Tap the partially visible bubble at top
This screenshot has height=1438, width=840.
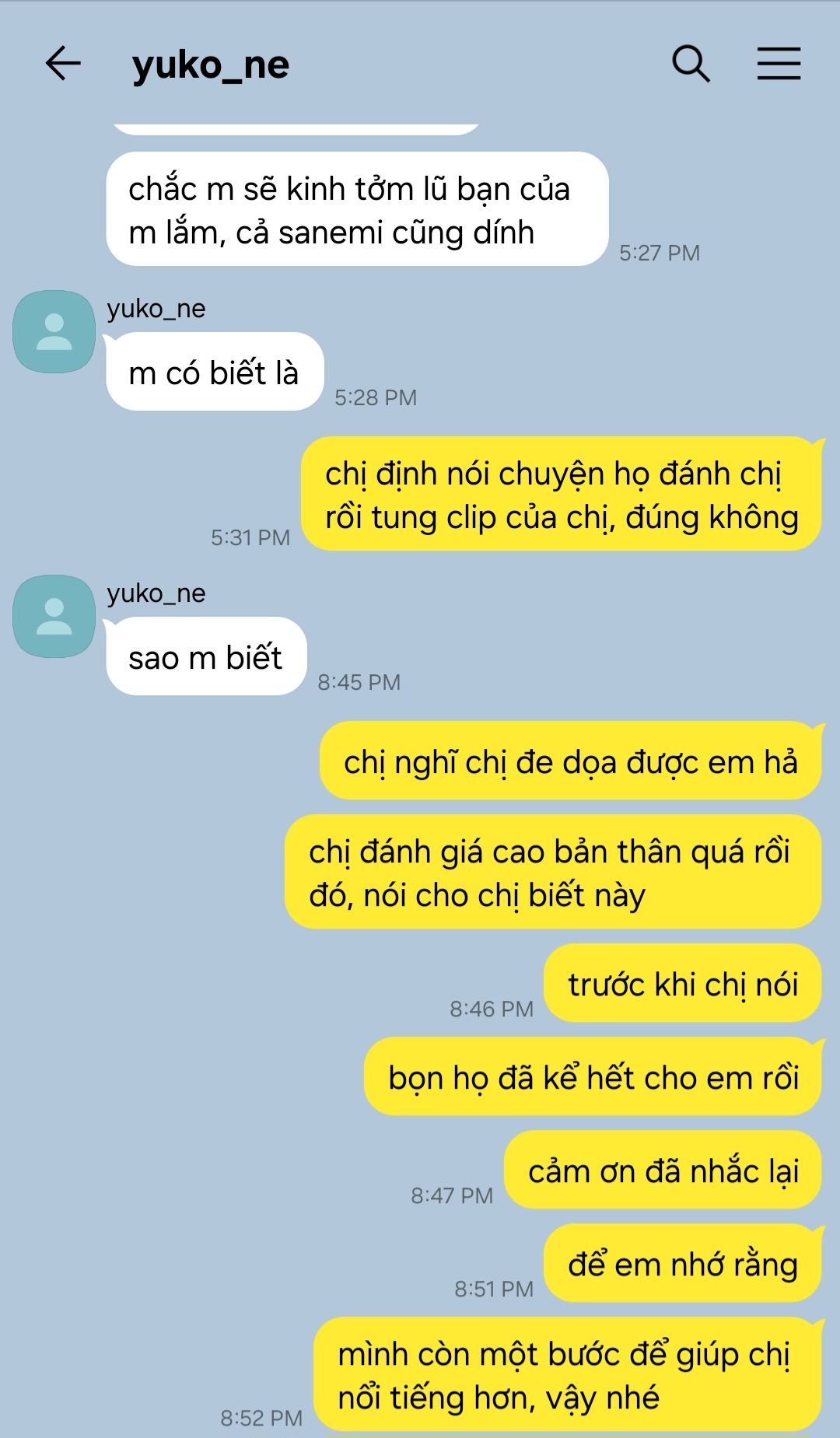[x=296, y=128]
